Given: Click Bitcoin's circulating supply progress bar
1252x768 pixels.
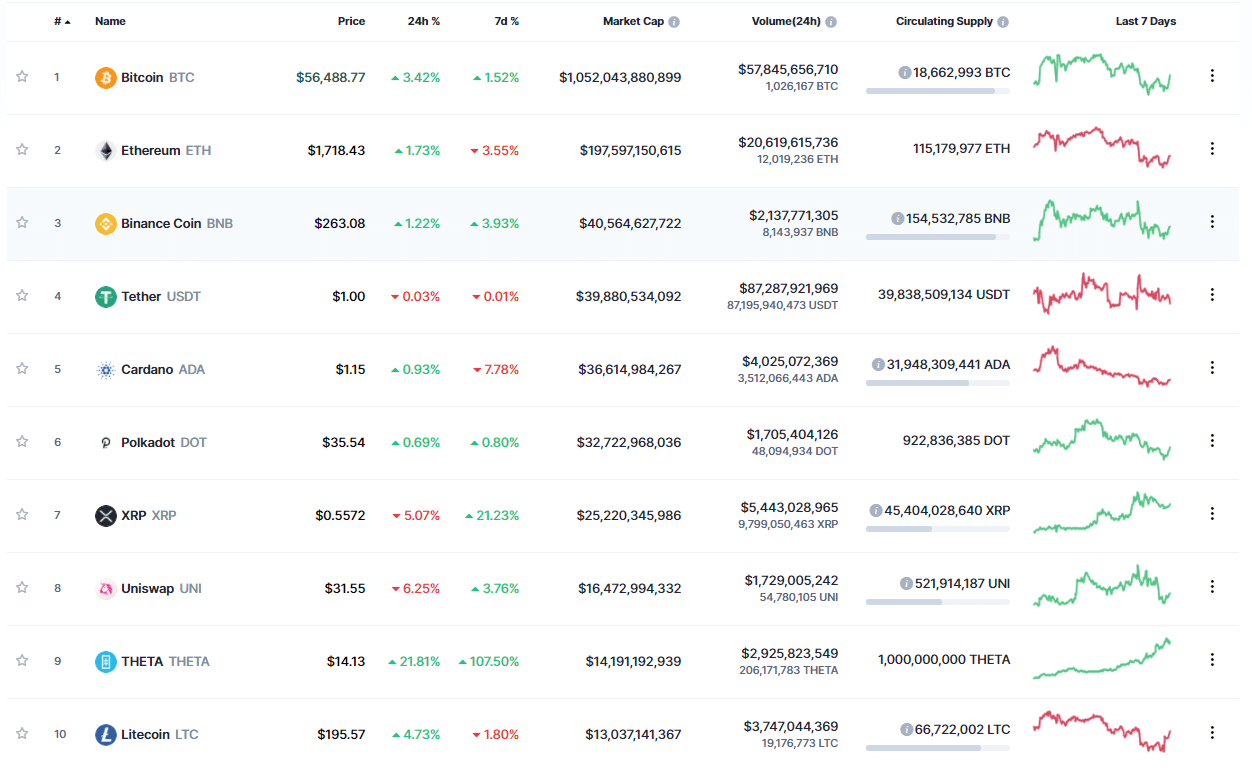Looking at the screenshot, I should coord(936,91).
